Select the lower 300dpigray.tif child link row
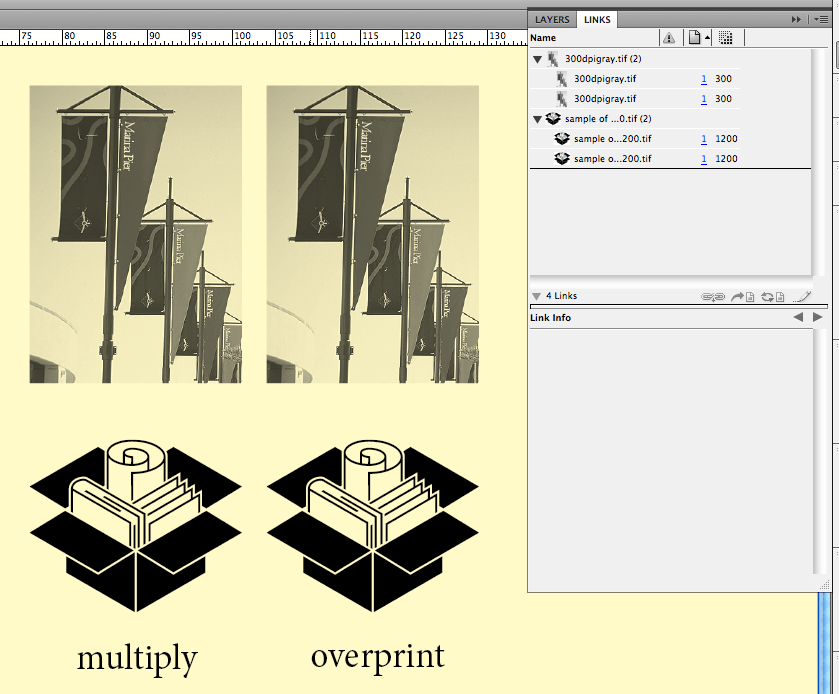 pos(635,98)
